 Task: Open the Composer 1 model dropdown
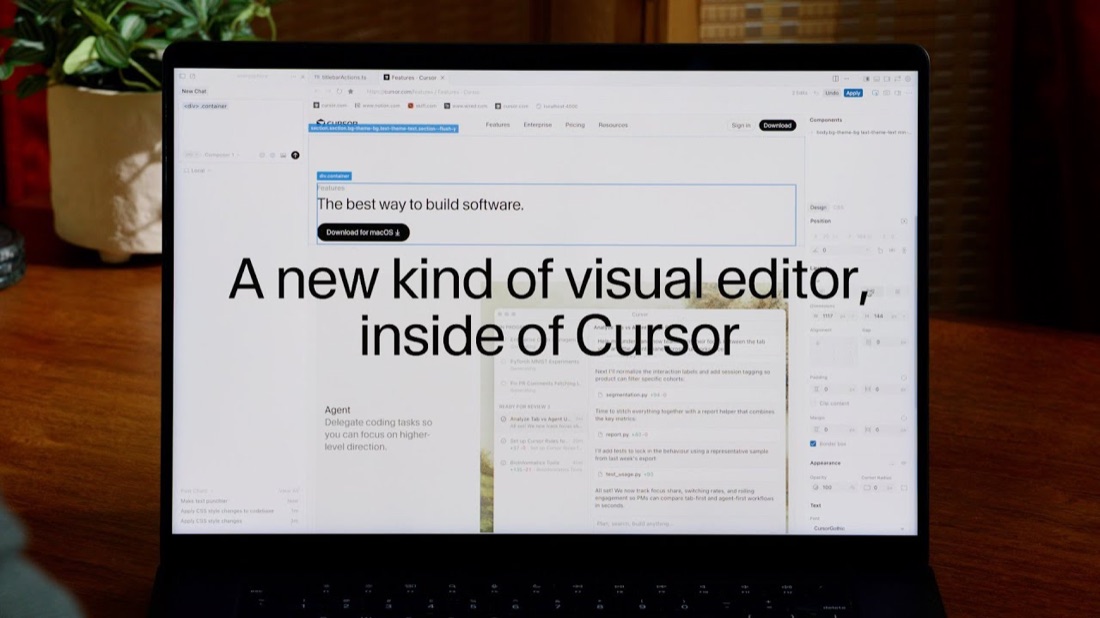222,155
